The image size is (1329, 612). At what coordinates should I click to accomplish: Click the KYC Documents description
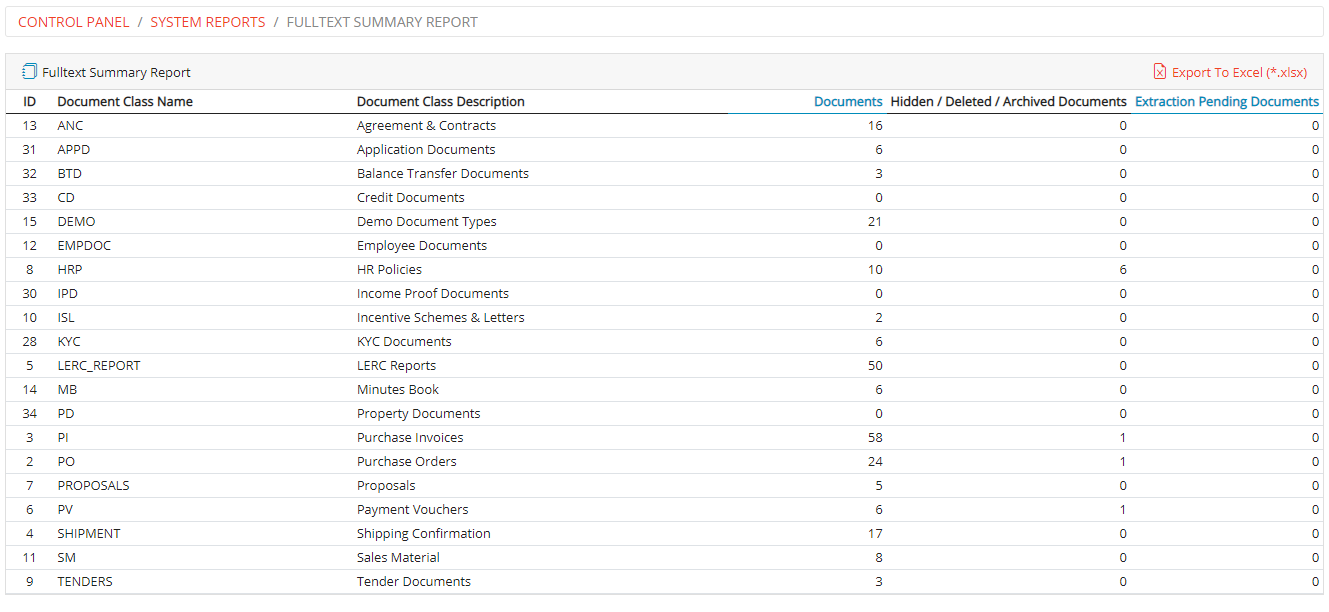pyautogui.click(x=405, y=342)
